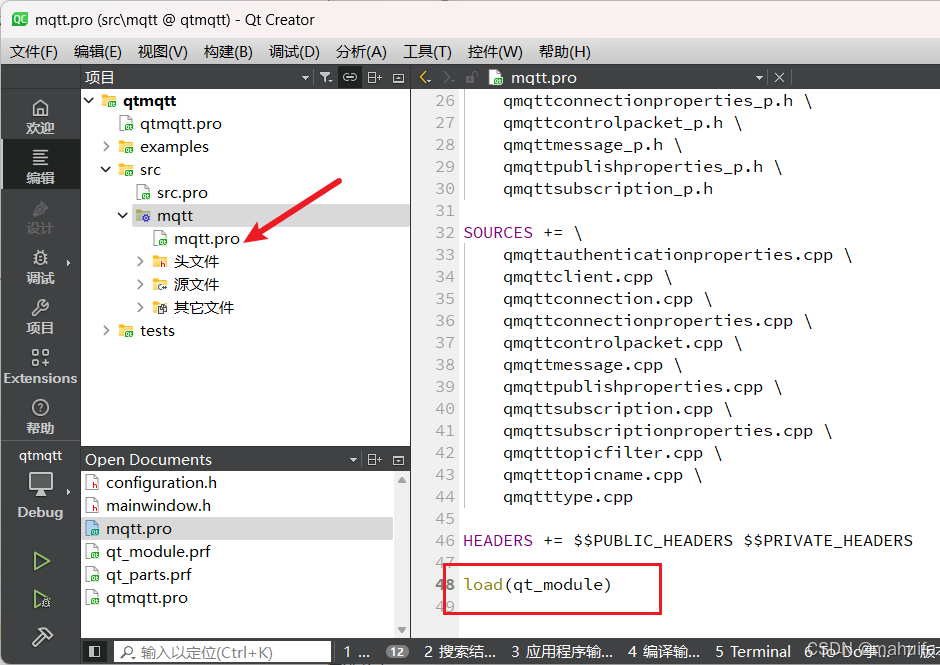This screenshot has width=940, height=665.
Task: Start debugging with the Run-with-bug button
Action: point(41,599)
